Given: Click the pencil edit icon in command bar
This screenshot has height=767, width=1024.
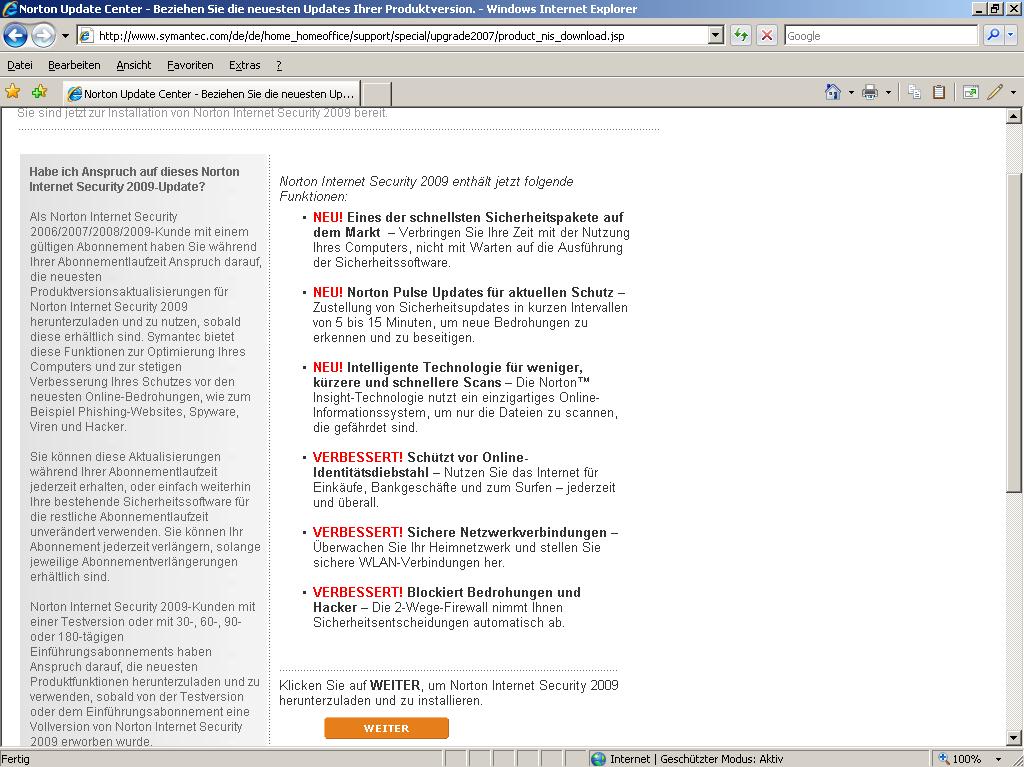Looking at the screenshot, I should click(995, 92).
